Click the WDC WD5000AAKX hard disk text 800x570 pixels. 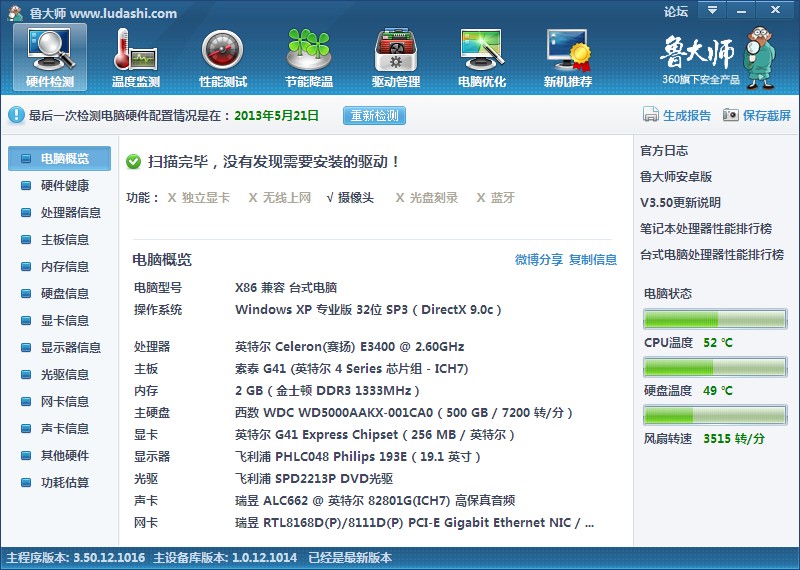tap(404, 413)
